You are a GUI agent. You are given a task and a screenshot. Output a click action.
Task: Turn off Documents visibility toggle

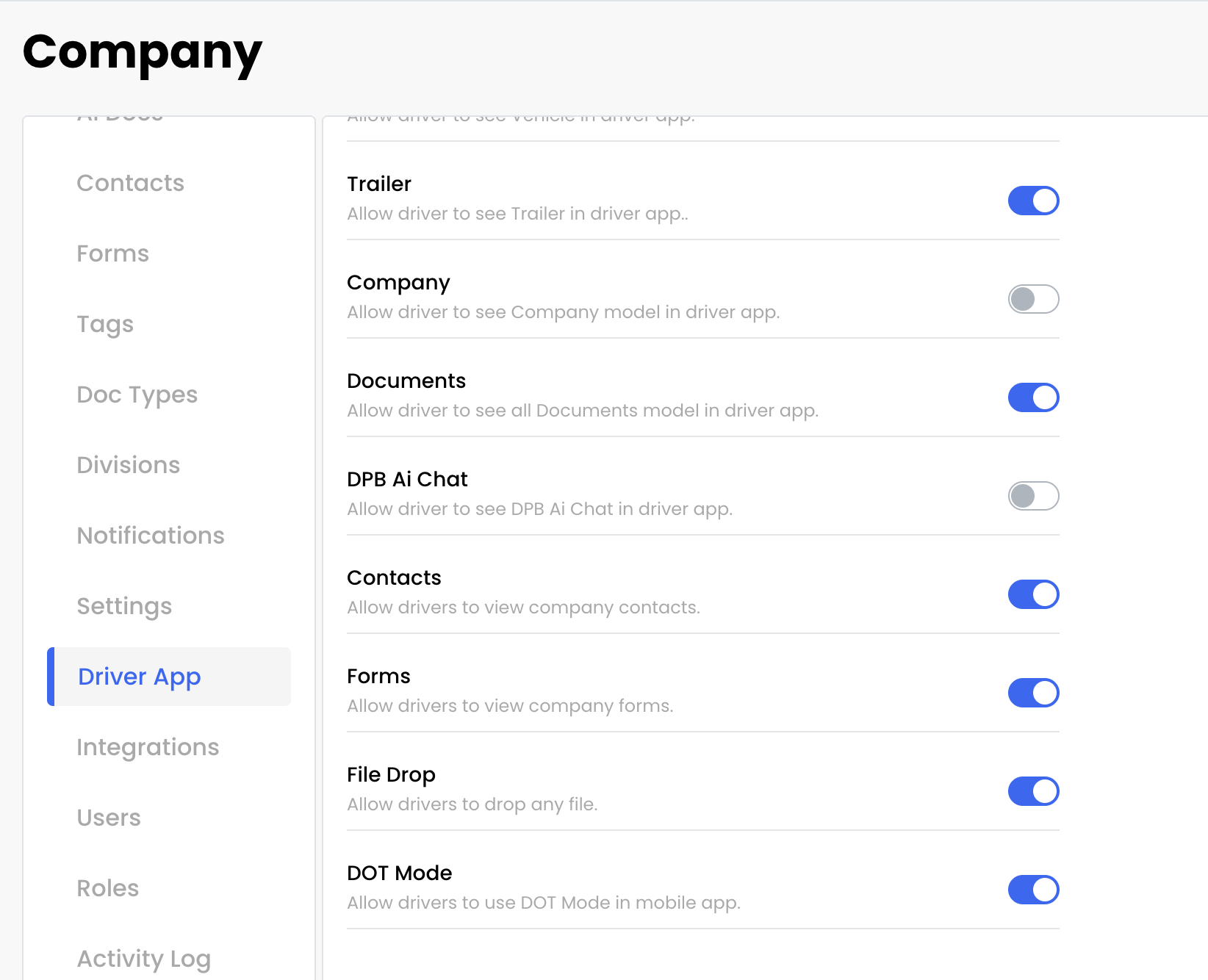pyautogui.click(x=1033, y=397)
